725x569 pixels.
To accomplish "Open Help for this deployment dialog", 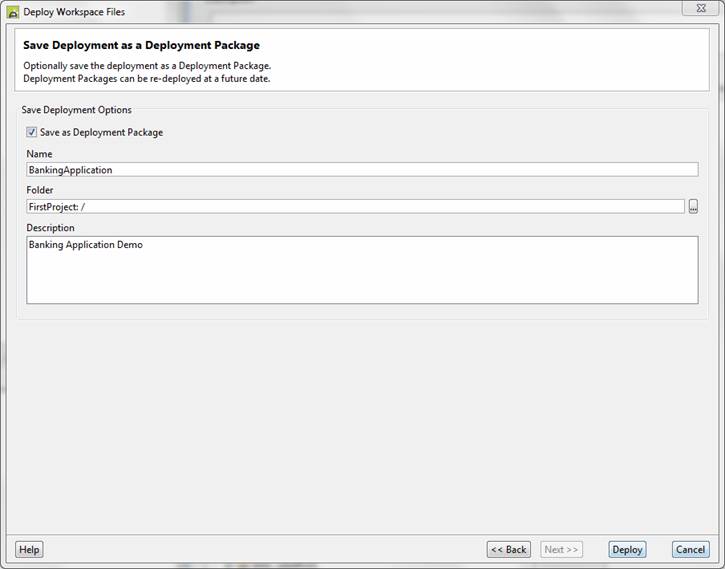I will (29, 549).
